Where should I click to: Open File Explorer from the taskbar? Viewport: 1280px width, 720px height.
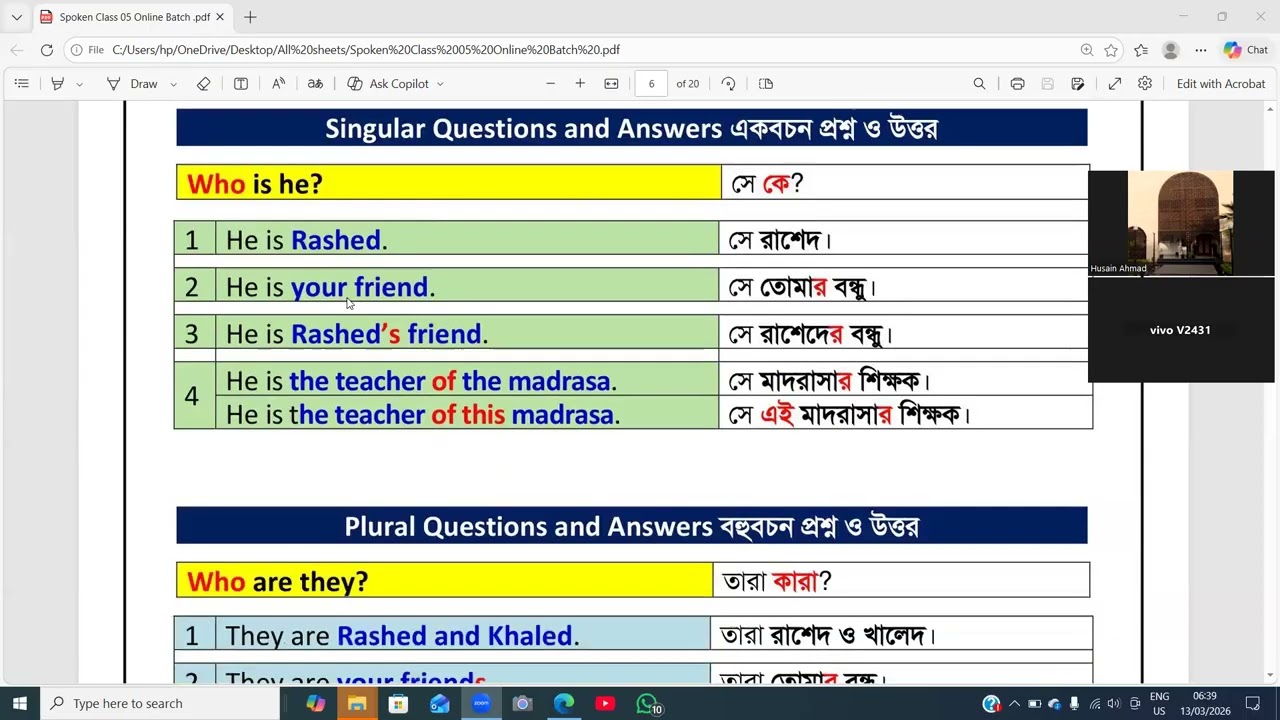pos(357,703)
